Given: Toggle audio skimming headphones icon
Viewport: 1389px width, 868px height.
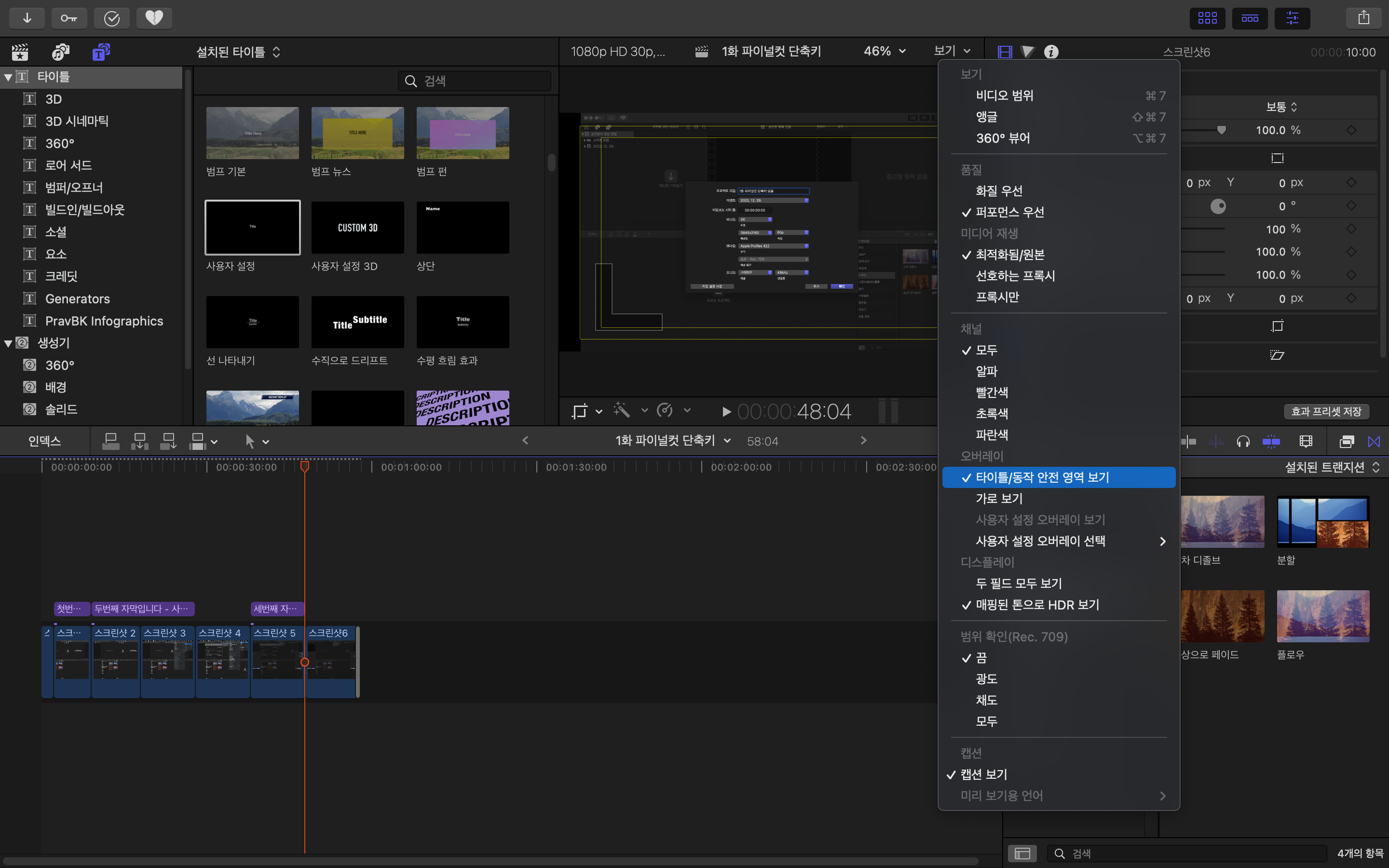Looking at the screenshot, I should (1243, 441).
